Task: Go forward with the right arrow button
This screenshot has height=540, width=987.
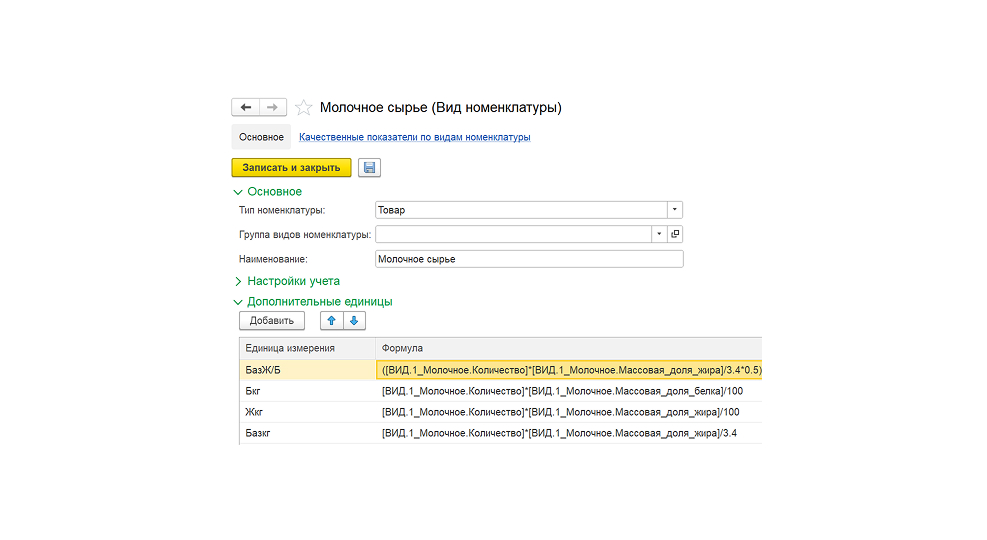Action: click(x=273, y=108)
